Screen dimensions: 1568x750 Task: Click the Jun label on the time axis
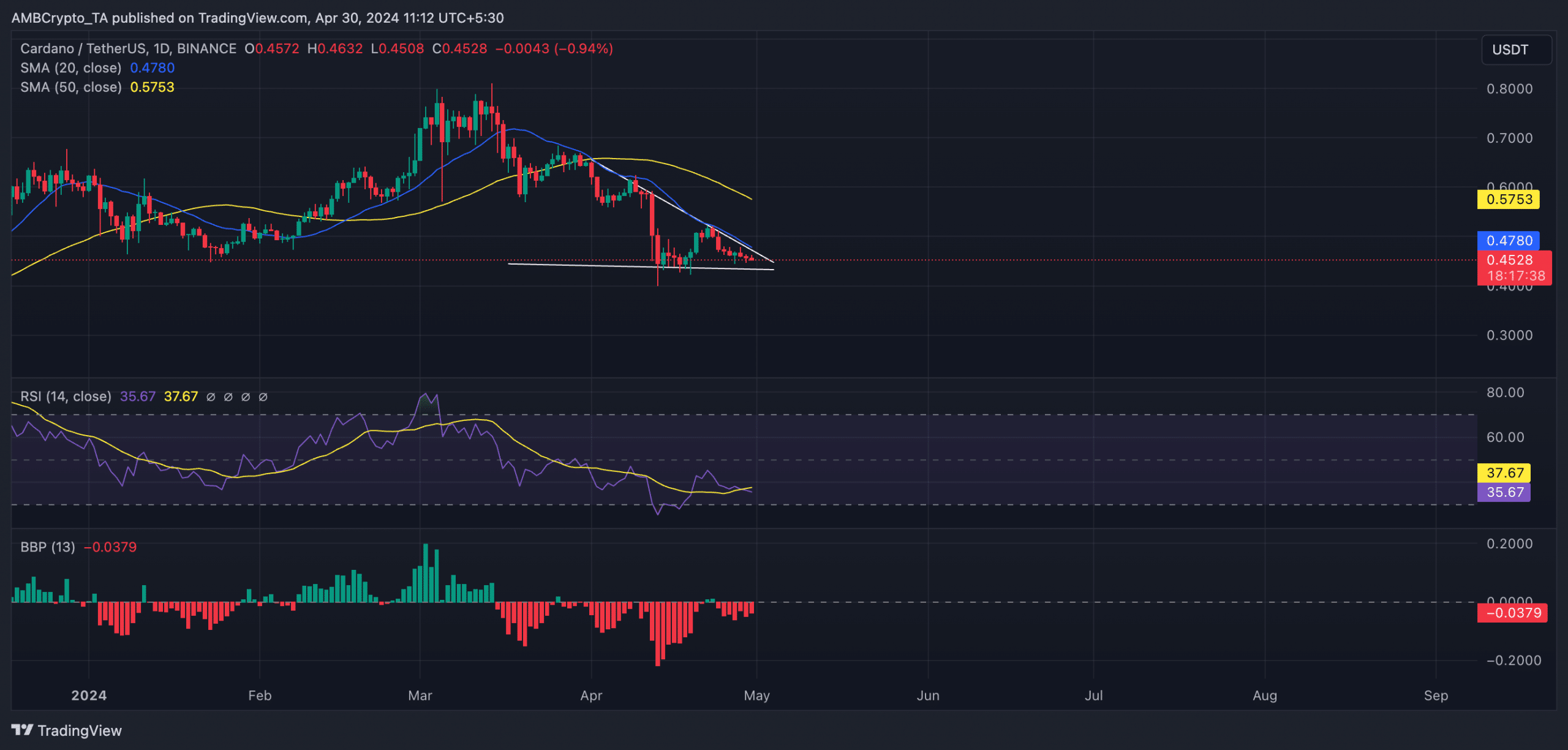pos(928,695)
